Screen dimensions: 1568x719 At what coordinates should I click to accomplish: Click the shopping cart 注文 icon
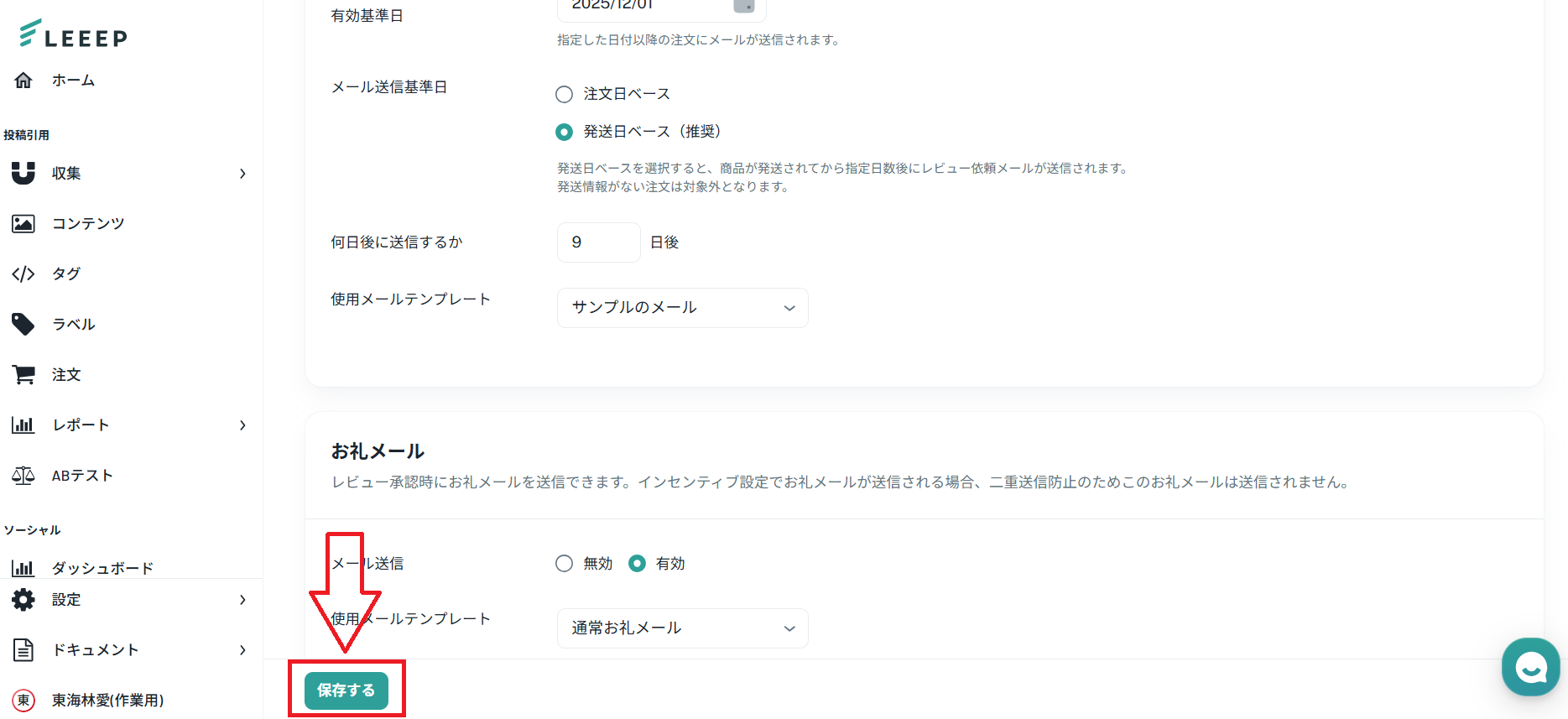[x=23, y=375]
